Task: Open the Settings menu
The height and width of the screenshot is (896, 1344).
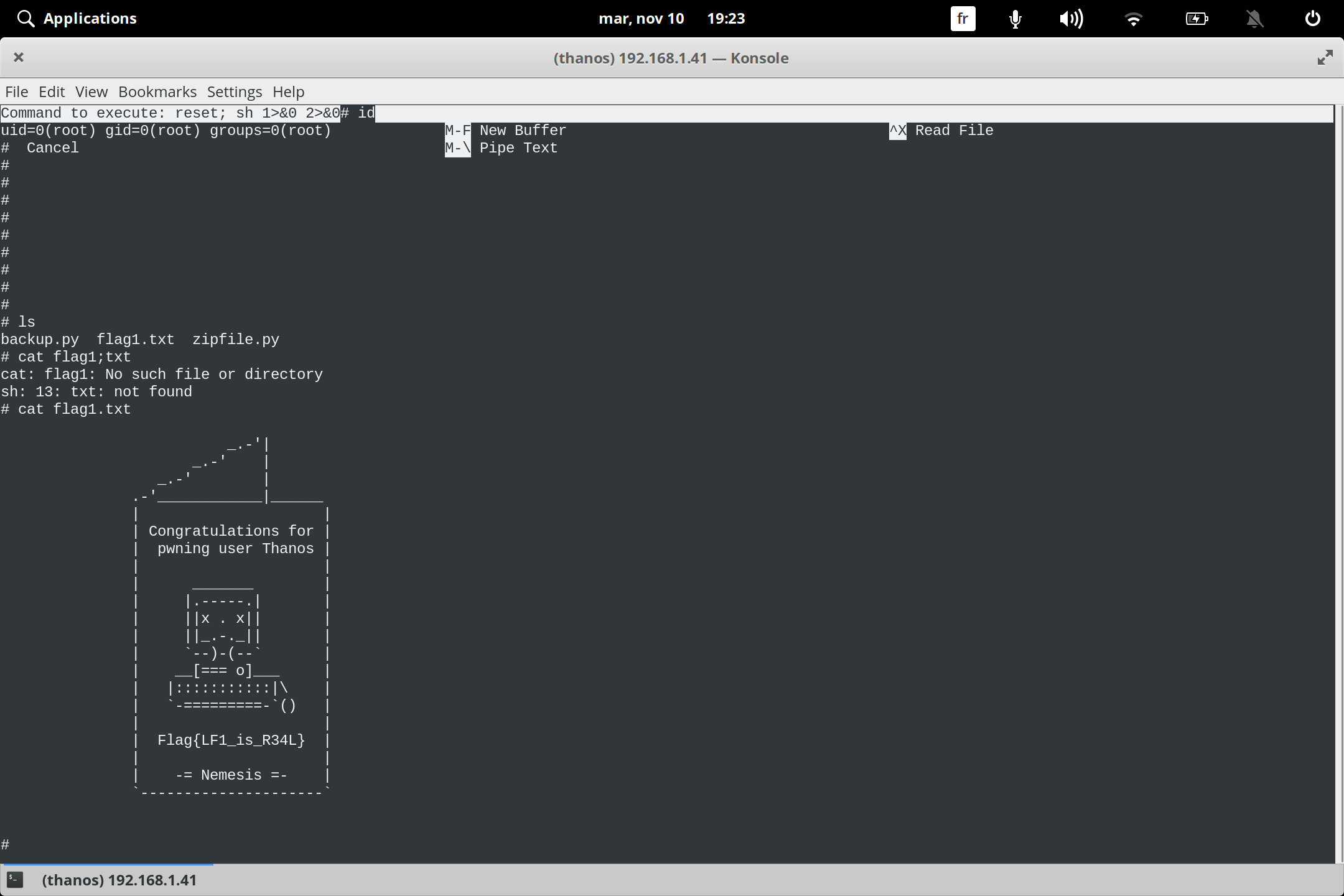Action: (234, 91)
